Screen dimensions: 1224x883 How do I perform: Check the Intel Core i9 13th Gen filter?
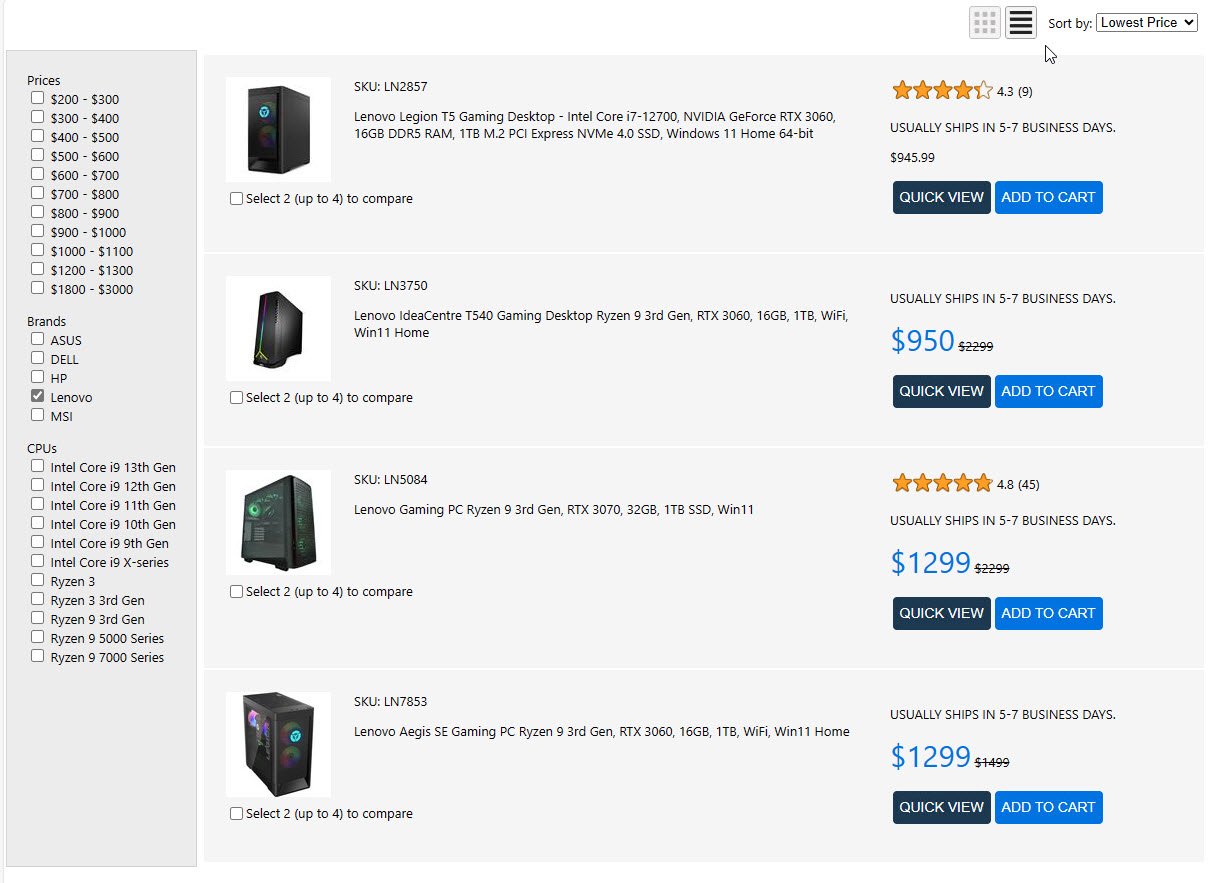point(38,466)
